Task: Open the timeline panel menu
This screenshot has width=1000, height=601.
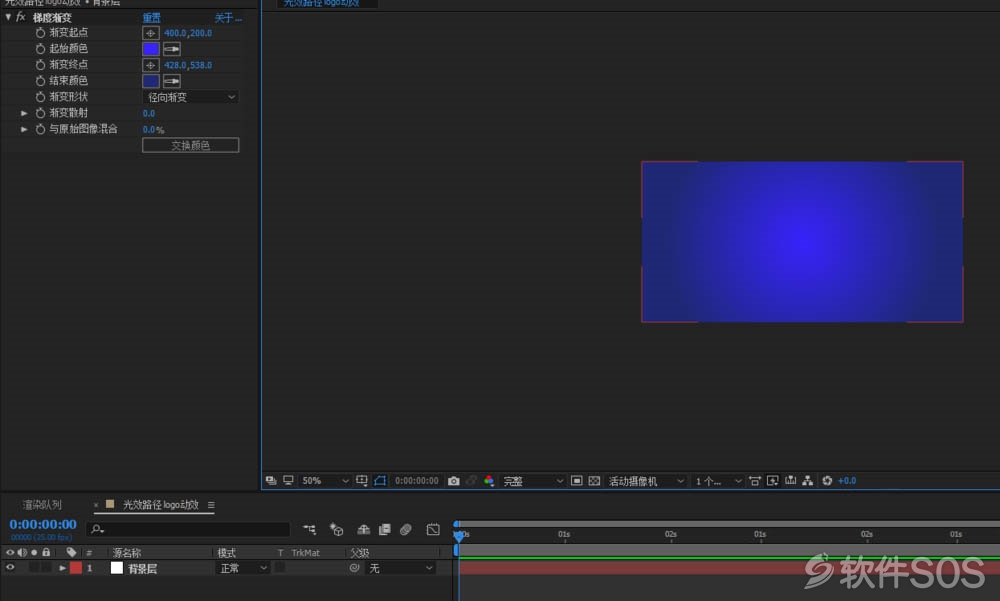Action: (x=211, y=505)
